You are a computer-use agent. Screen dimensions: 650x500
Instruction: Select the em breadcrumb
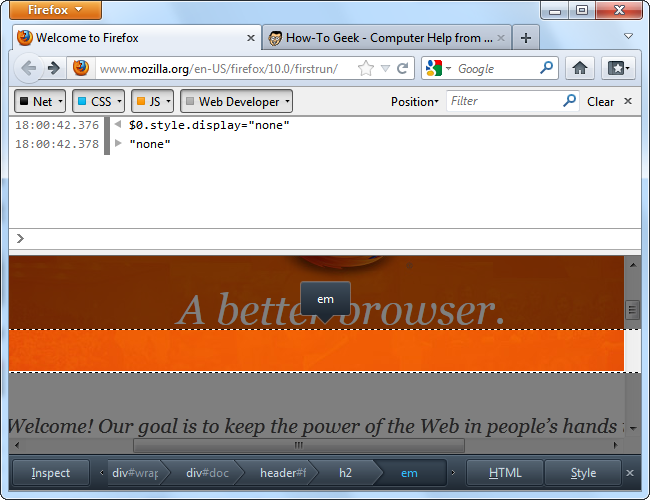click(409, 473)
